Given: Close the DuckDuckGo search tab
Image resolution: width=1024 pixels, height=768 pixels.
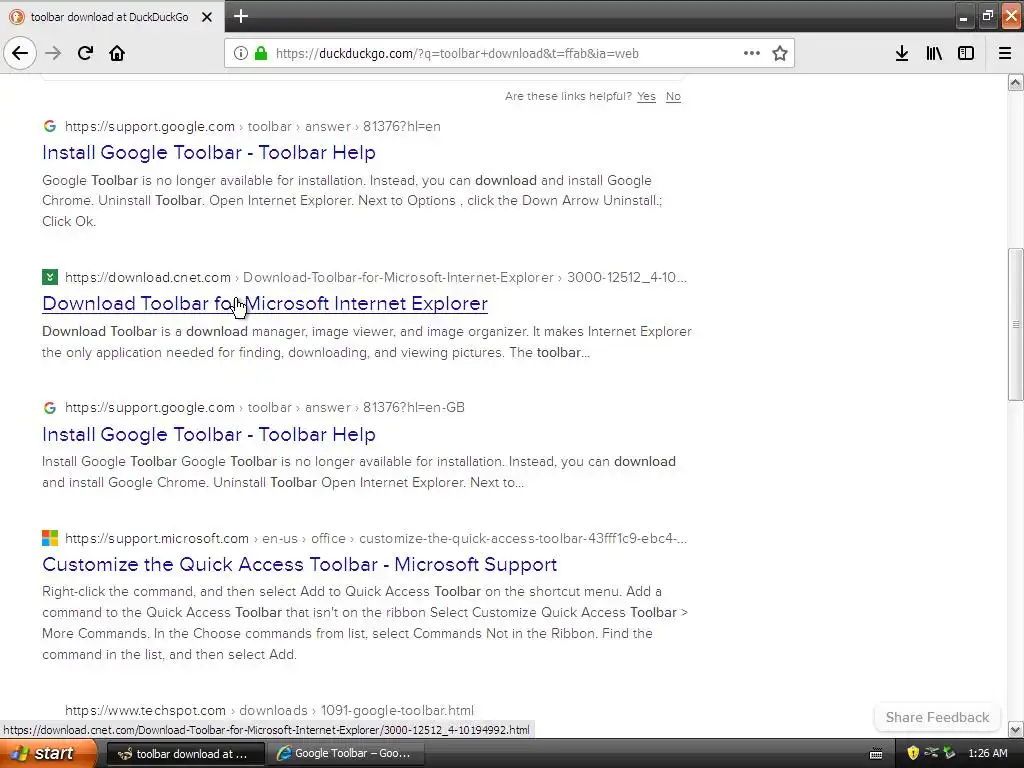Looking at the screenshot, I should click(207, 17).
